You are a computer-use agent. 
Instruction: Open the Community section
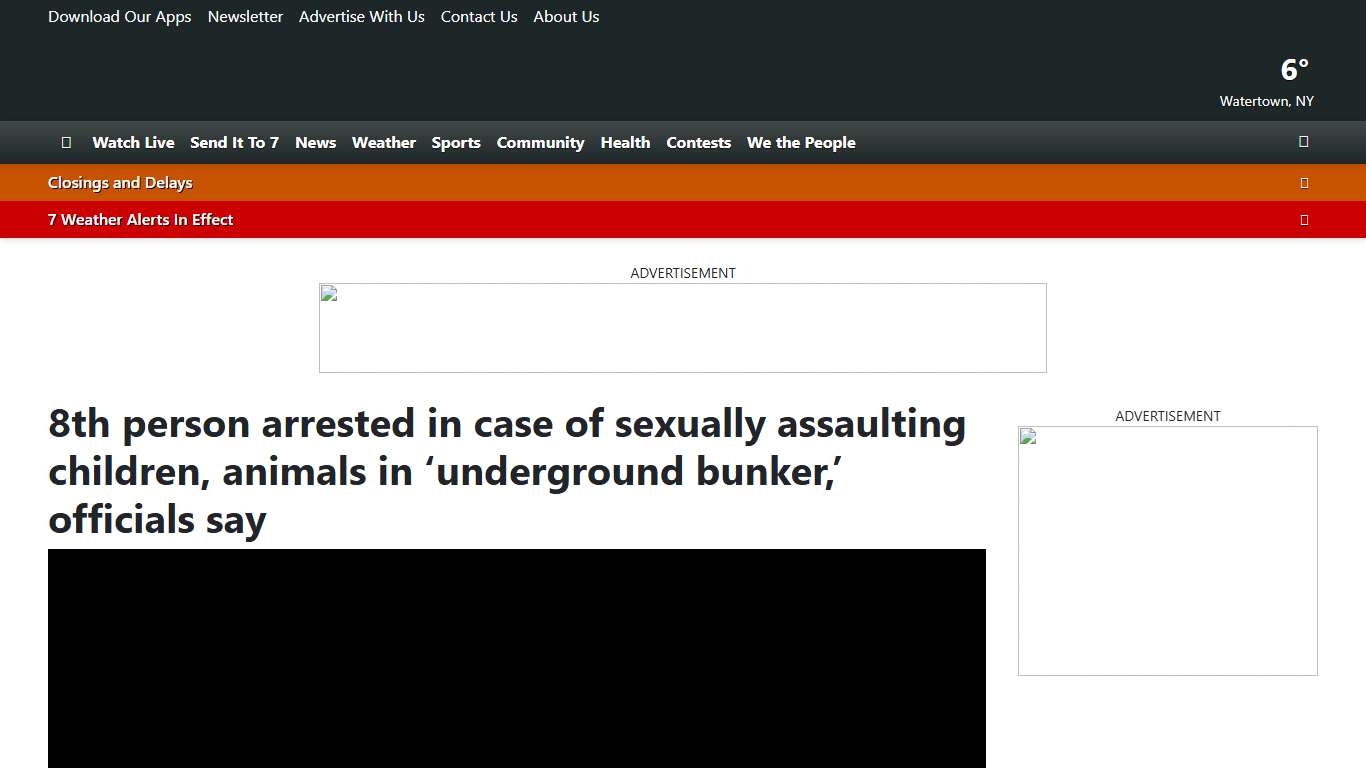coord(540,142)
